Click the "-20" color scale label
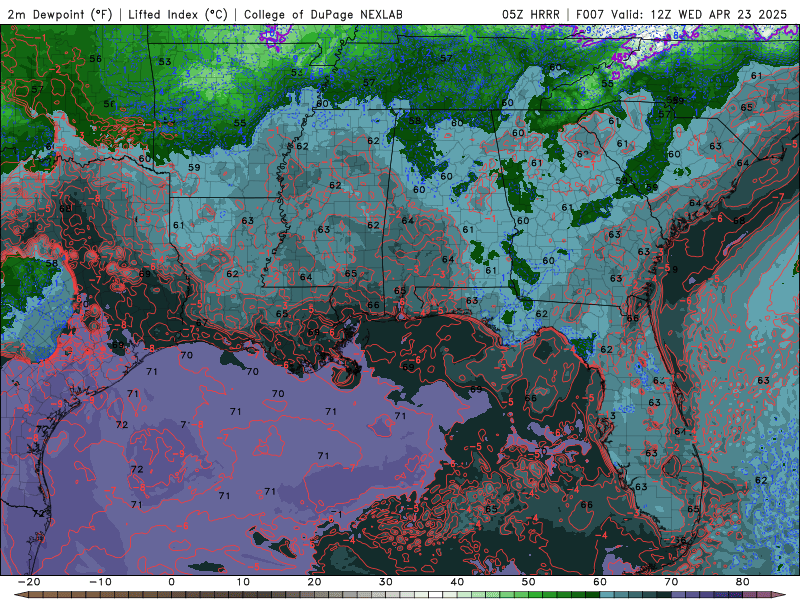 (29, 582)
